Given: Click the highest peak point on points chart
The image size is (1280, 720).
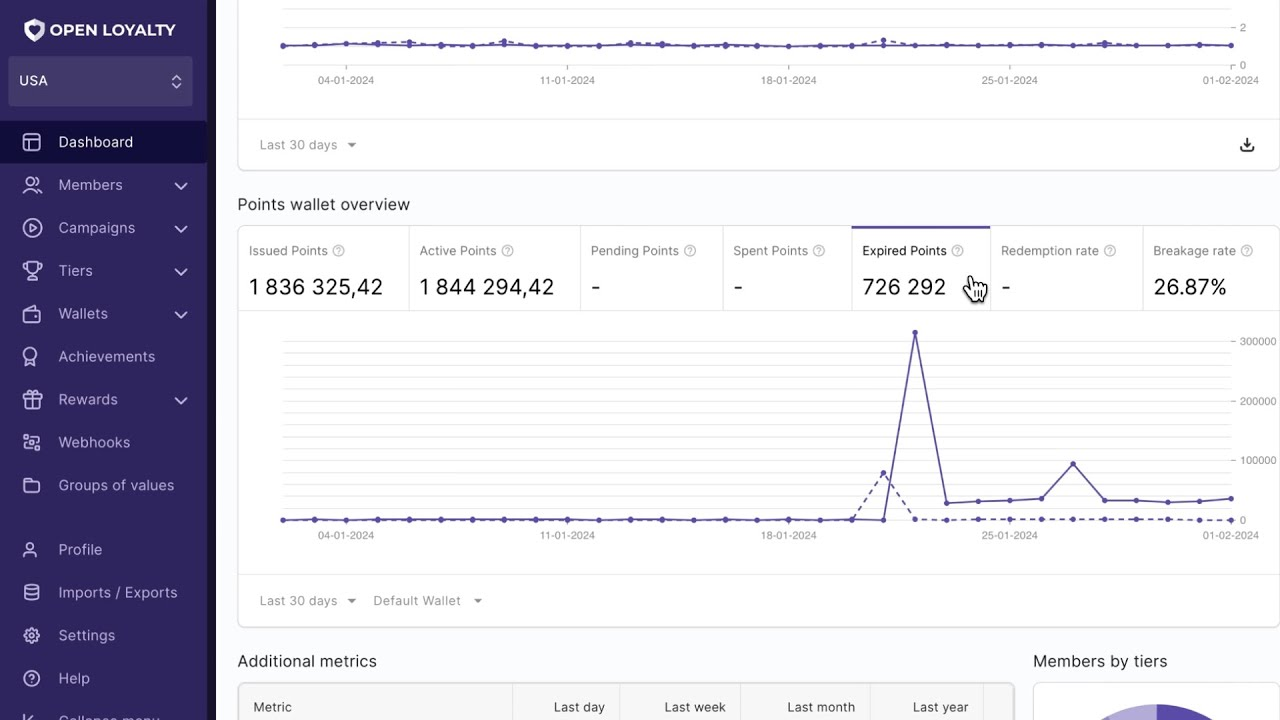Looking at the screenshot, I should pyautogui.click(x=914, y=333).
